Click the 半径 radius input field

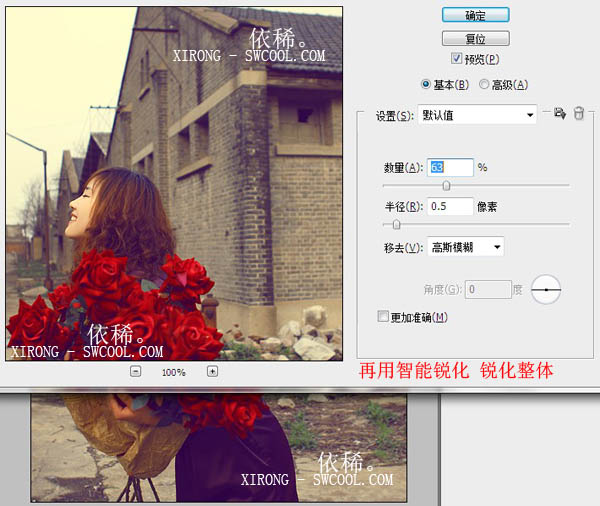[x=449, y=207]
